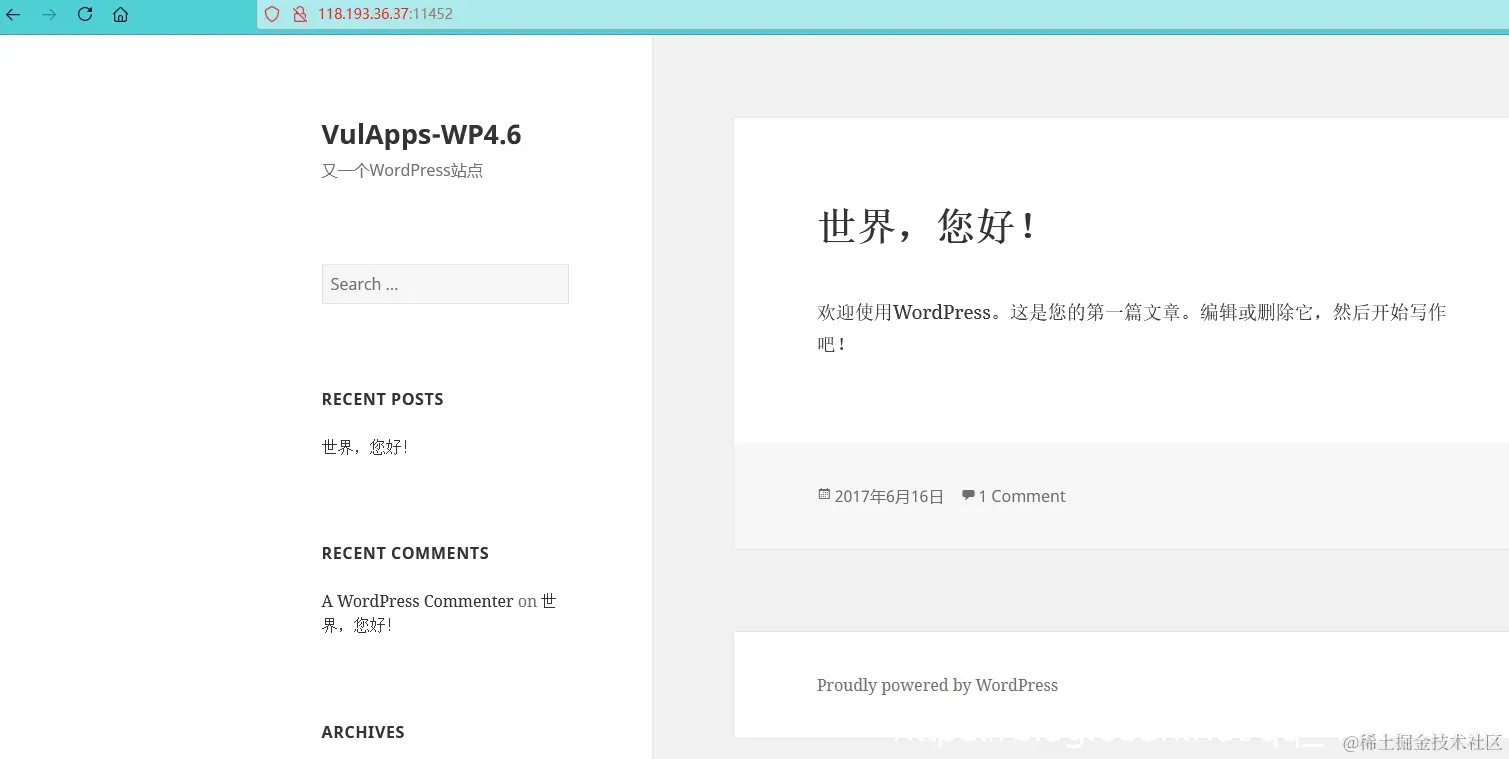The height and width of the screenshot is (759, 1509).
Task: Open A WordPress Commenter link
Action: click(418, 601)
